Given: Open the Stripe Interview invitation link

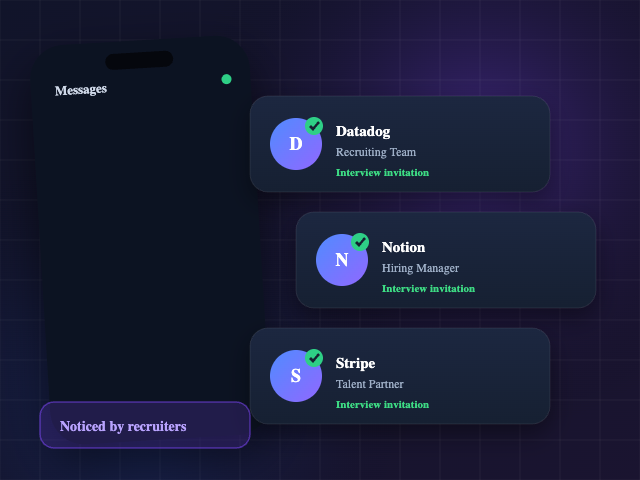Looking at the screenshot, I should pos(382,404).
